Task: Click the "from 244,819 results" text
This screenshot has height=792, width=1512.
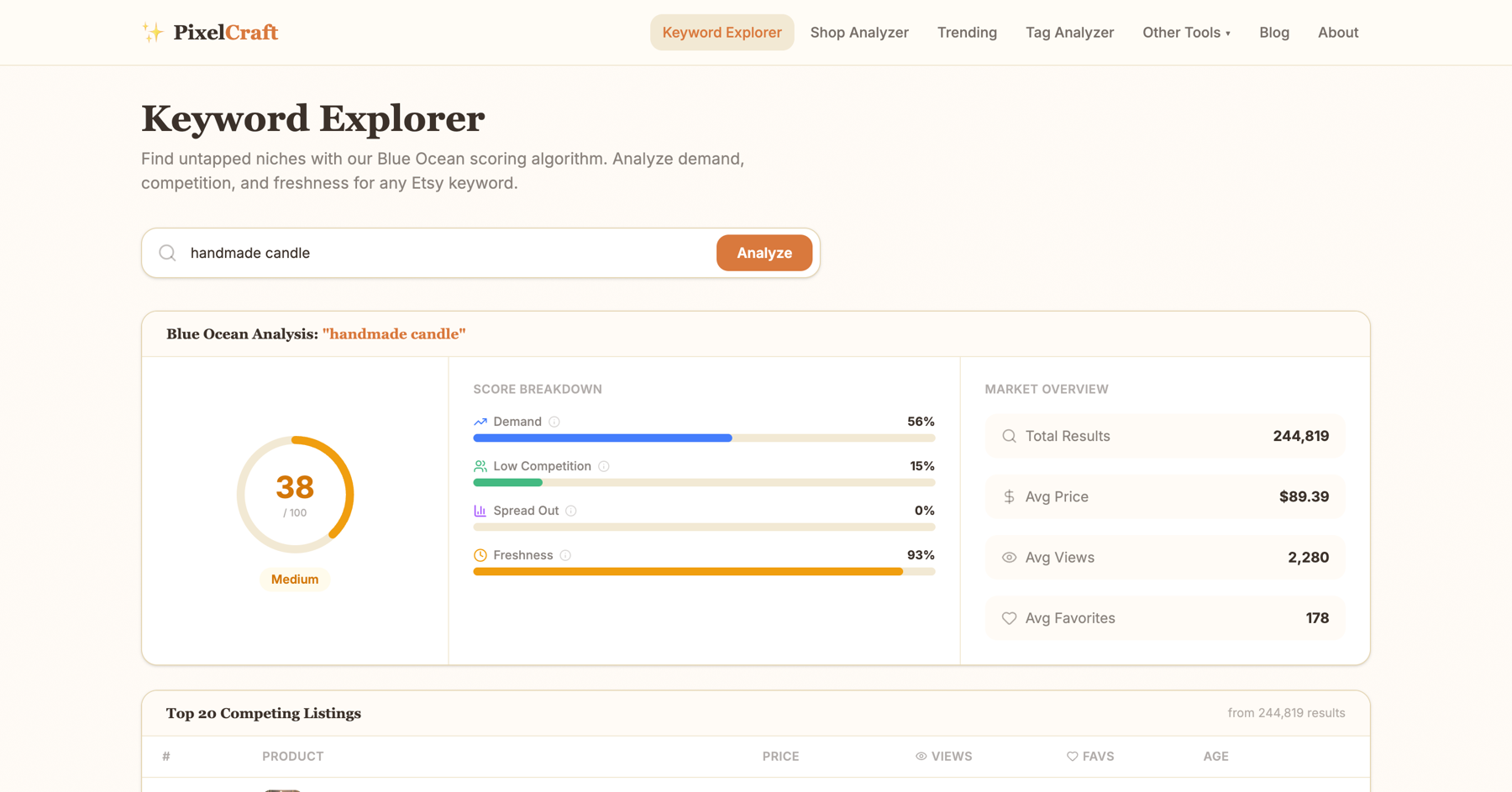Action: [x=1286, y=713]
